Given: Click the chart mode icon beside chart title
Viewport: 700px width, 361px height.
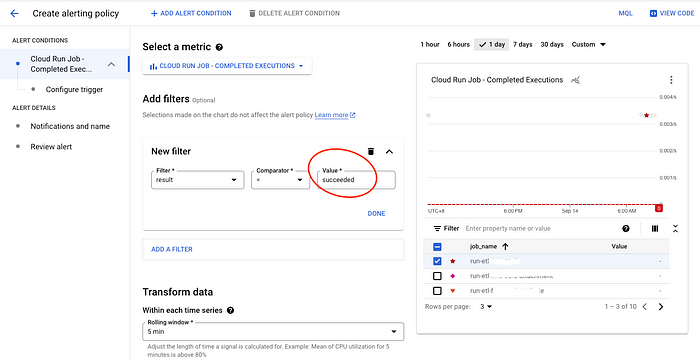Looking at the screenshot, I should click(575, 80).
